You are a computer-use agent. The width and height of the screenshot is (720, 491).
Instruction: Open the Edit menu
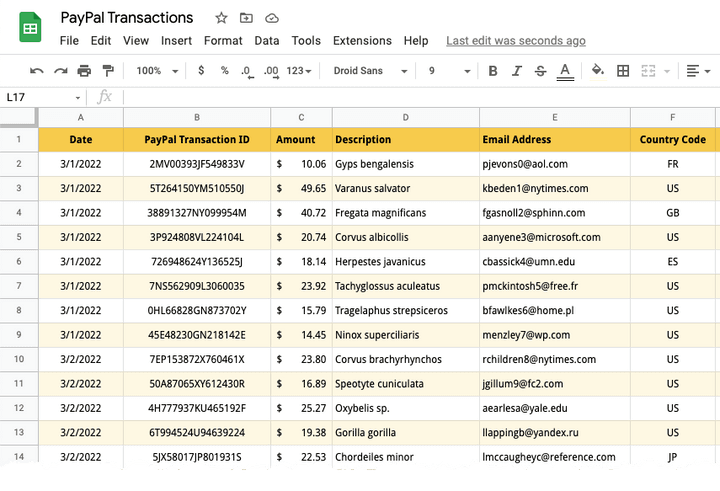(101, 41)
